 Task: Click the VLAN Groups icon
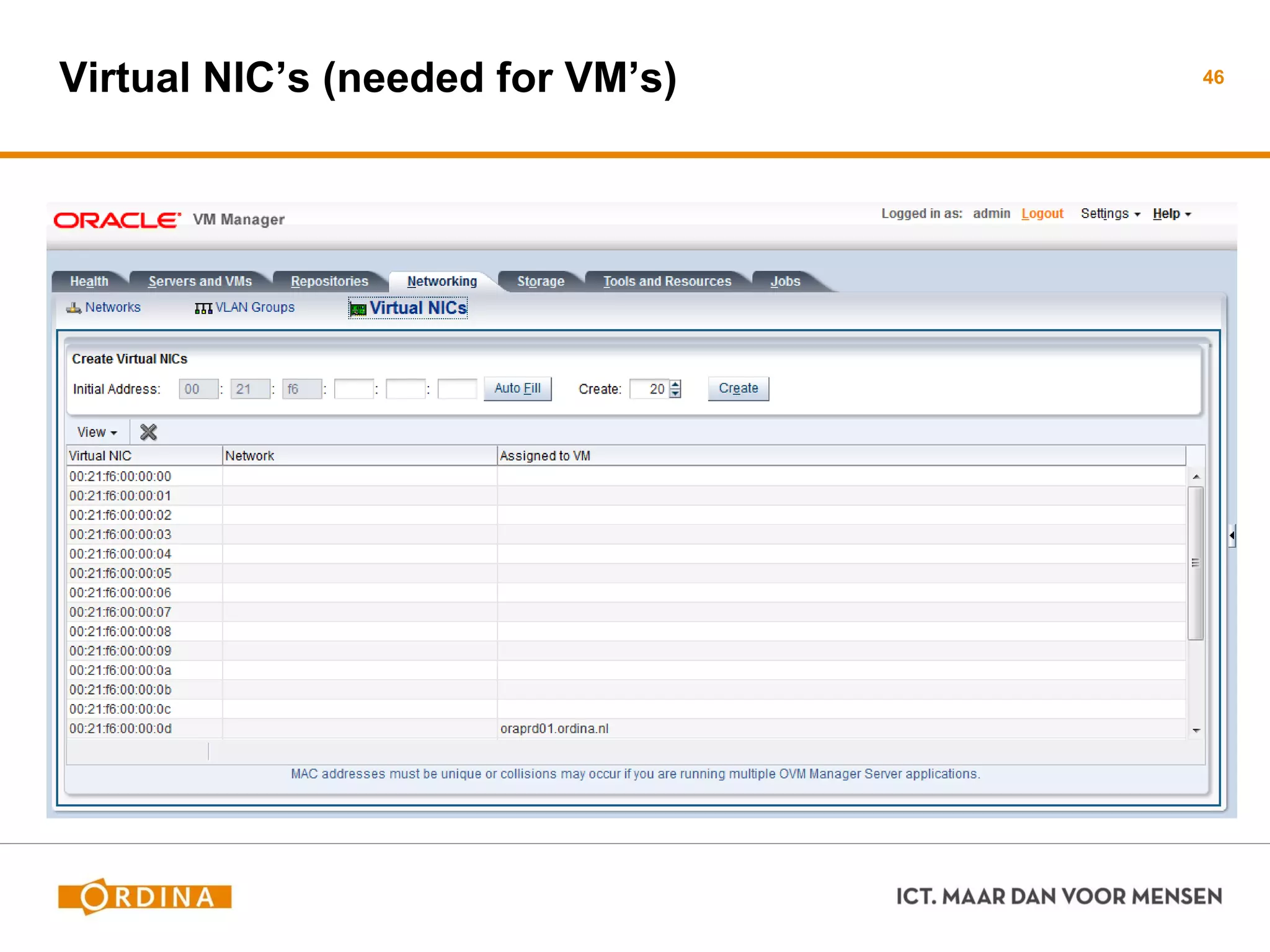(203, 308)
